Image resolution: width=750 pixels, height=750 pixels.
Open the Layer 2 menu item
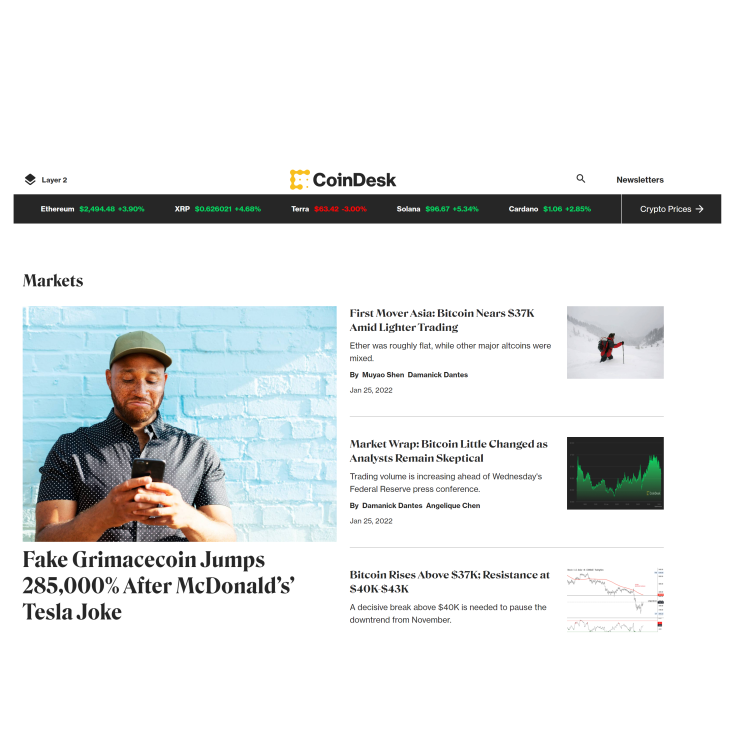(x=54, y=180)
